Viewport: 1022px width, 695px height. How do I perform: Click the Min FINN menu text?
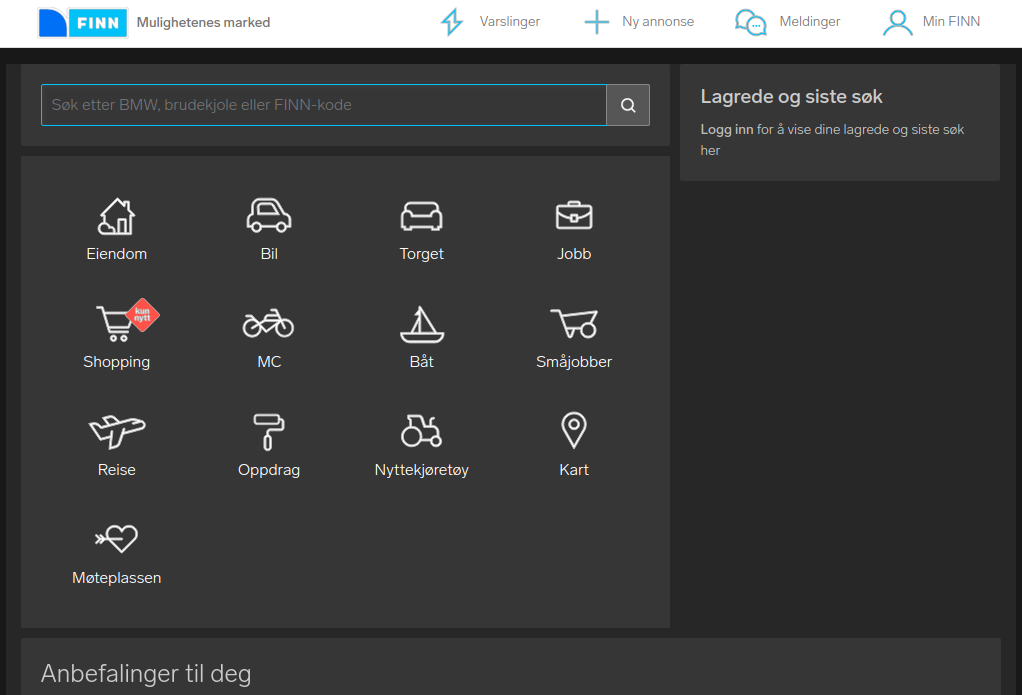pyautogui.click(x=952, y=22)
